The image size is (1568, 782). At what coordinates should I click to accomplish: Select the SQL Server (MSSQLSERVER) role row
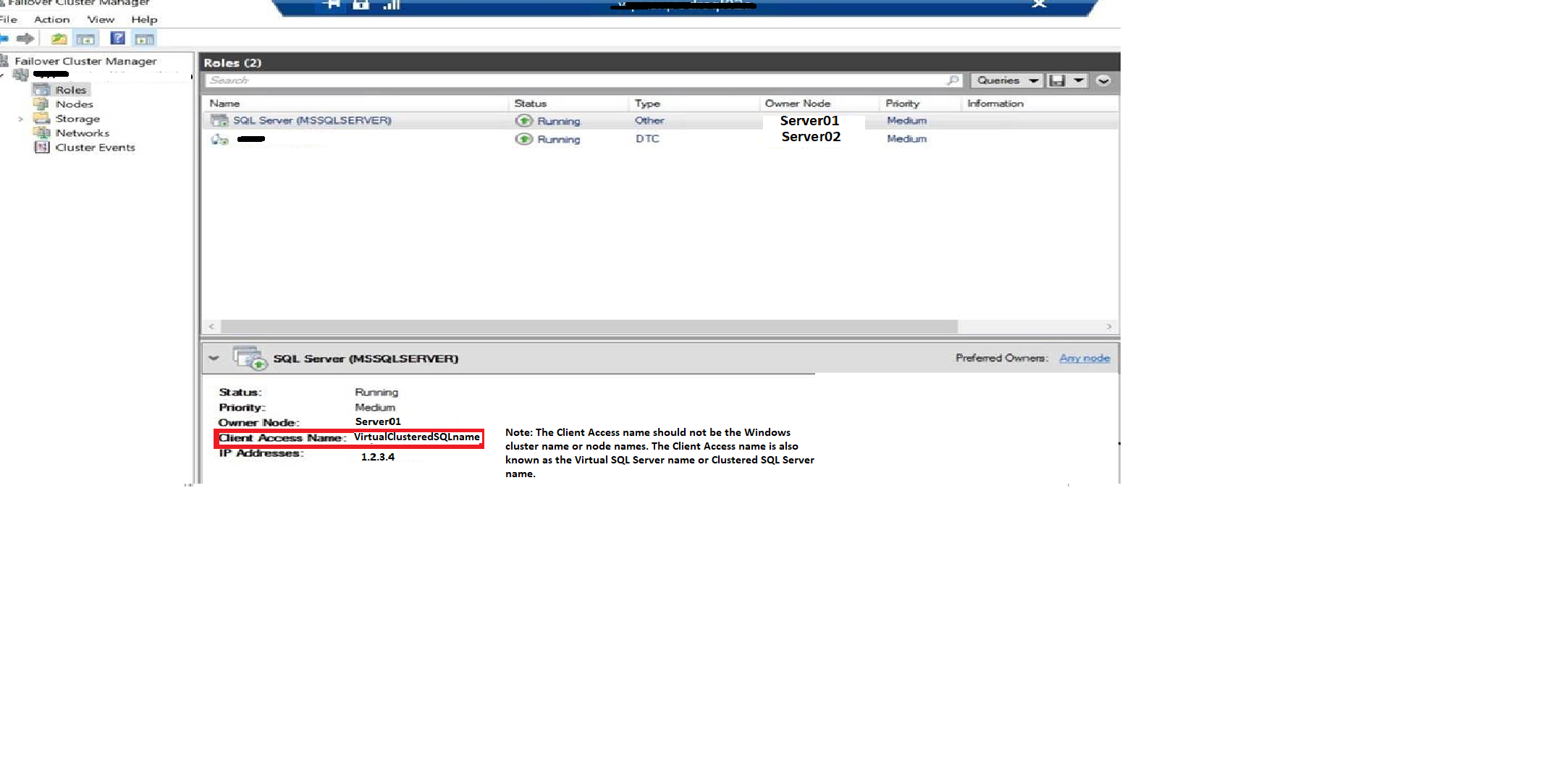312,121
